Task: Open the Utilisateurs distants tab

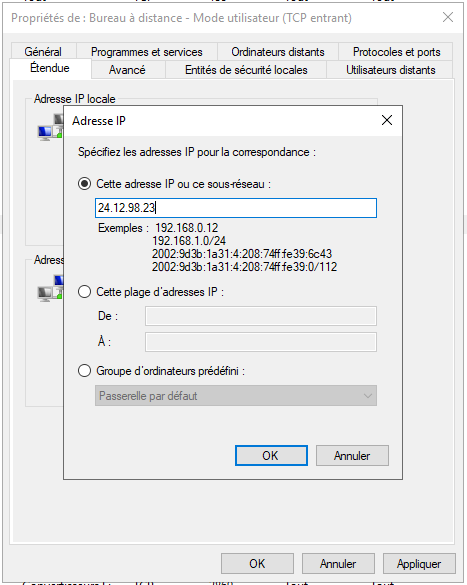Action: click(391, 70)
